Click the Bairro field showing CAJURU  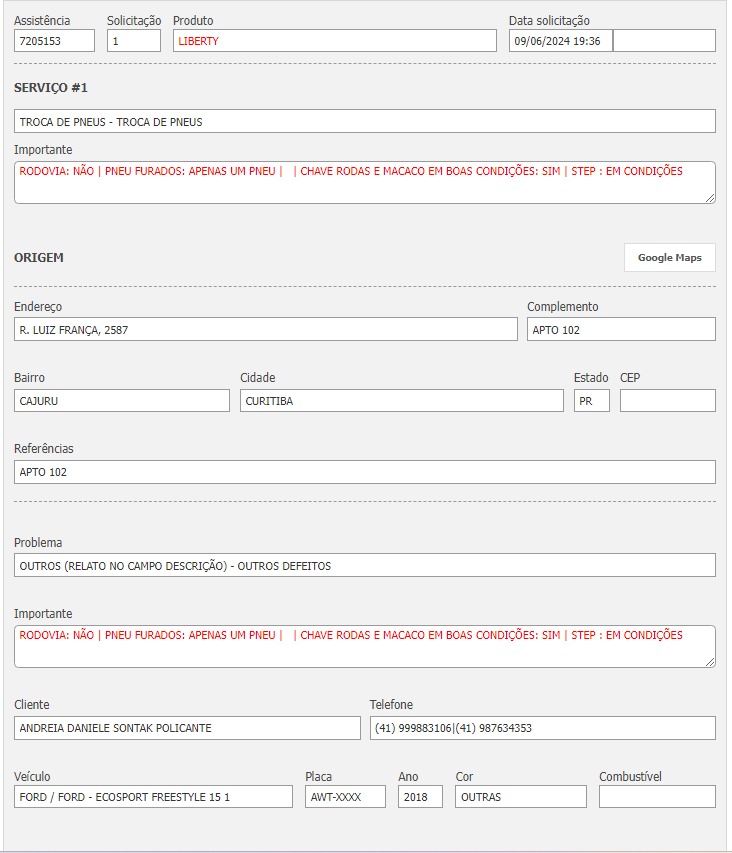[121, 400]
